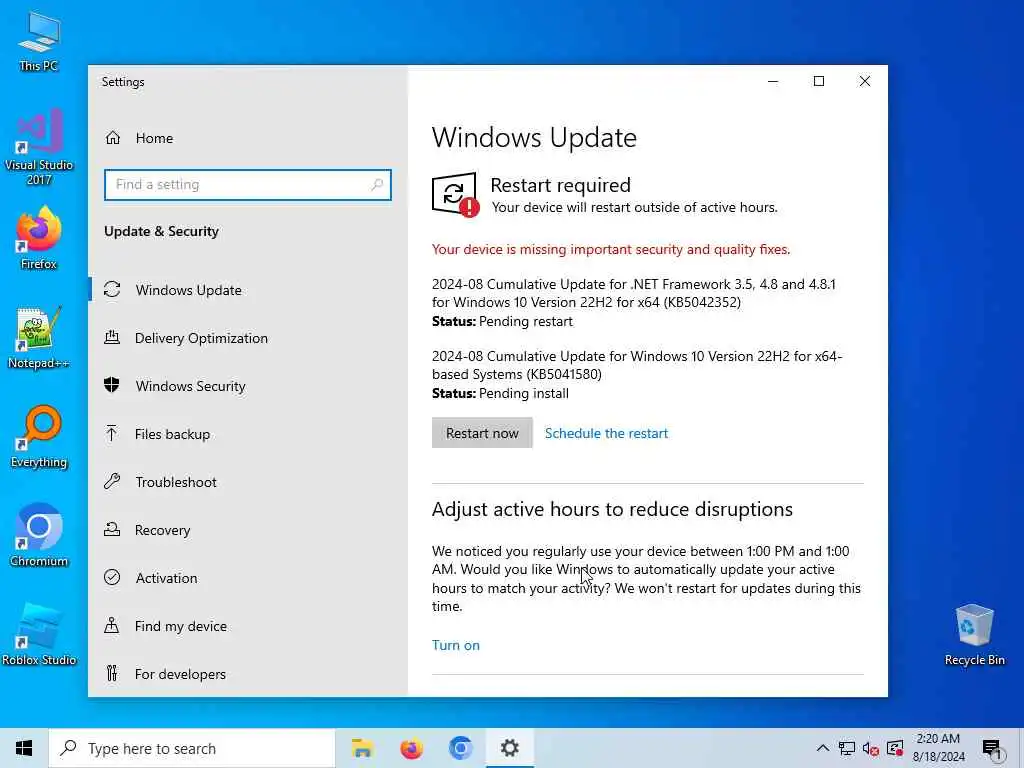Go to the Recovery page

pos(248,530)
